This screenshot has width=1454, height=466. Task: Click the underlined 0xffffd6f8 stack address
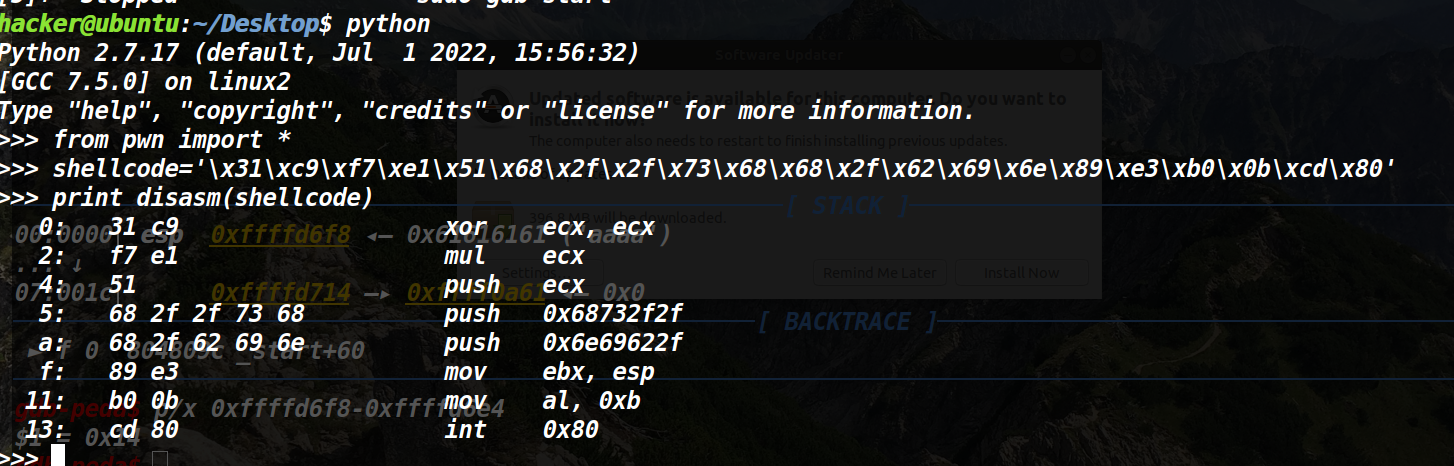pyautogui.click(x=280, y=236)
